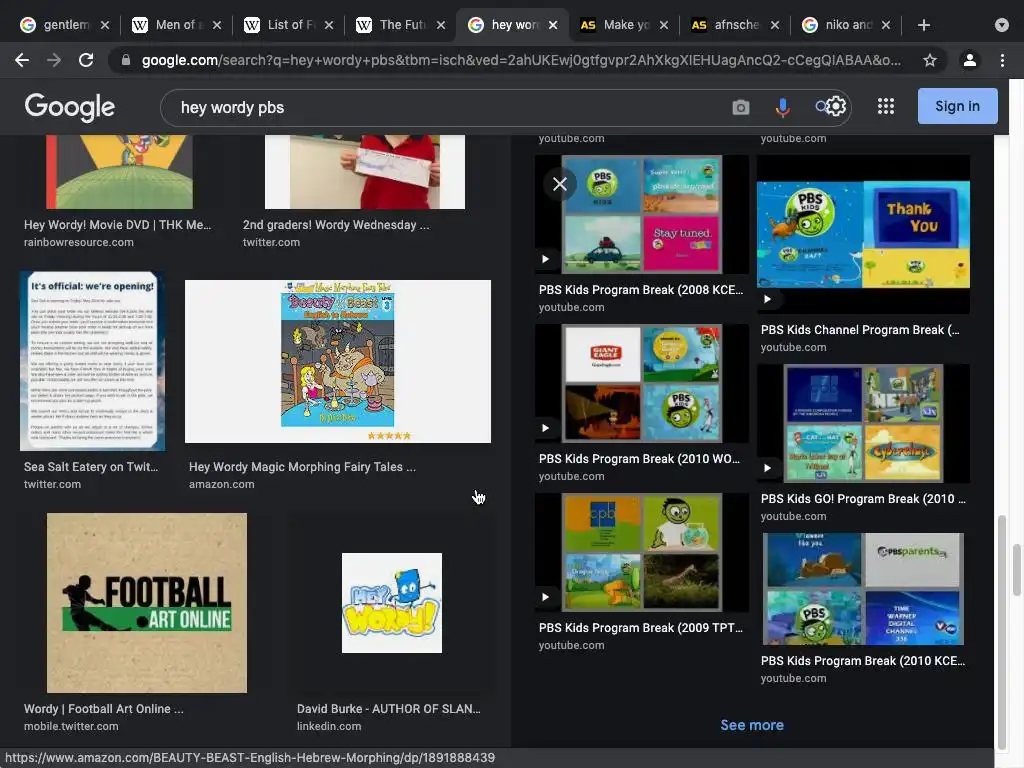Play PBS Kids GO! Program Break video
The height and width of the screenshot is (768, 1024).
(x=767, y=468)
